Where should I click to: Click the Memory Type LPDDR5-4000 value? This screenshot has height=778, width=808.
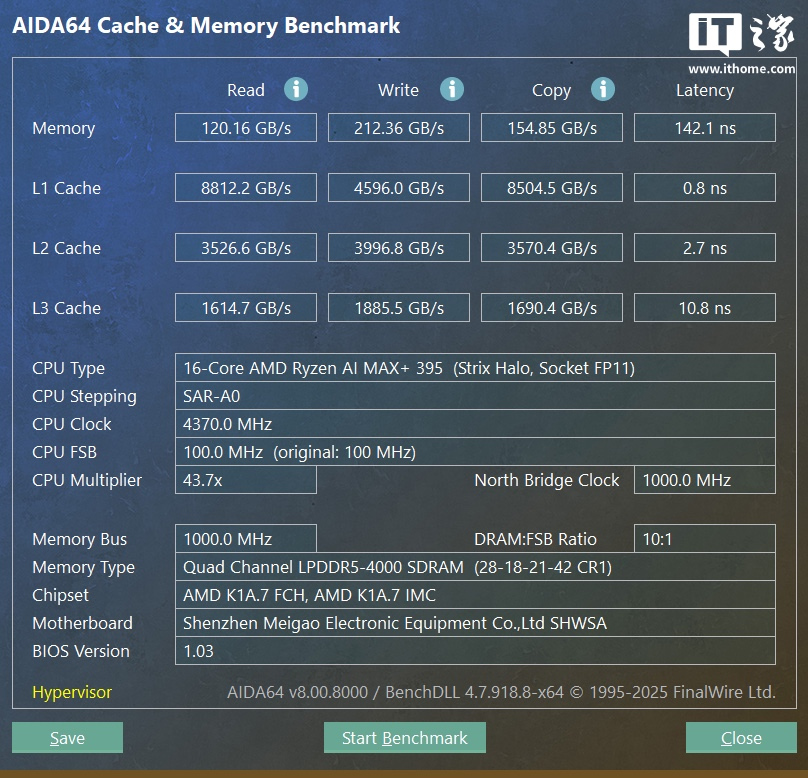475,567
